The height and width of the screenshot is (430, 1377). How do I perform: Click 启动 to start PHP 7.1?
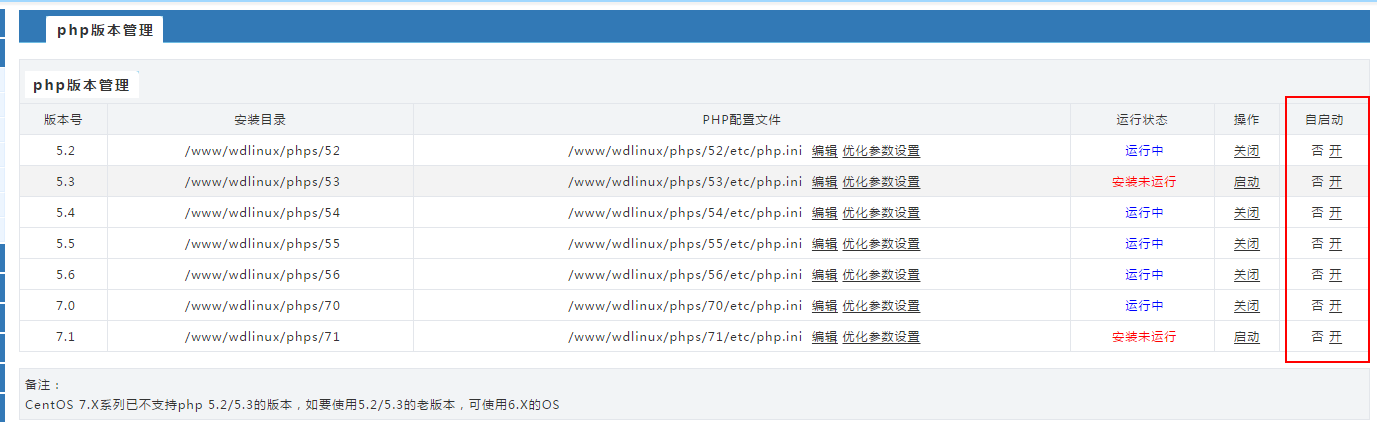(x=1246, y=337)
